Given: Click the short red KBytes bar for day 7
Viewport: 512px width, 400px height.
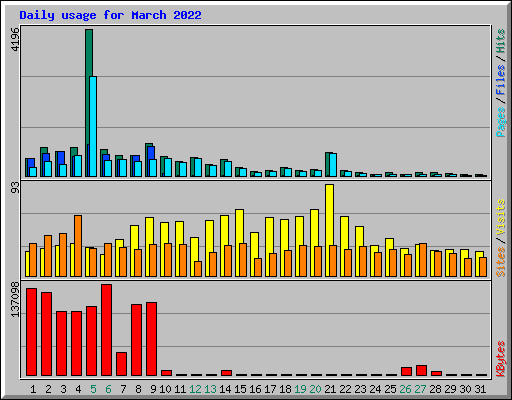Looking at the screenshot, I should click(x=122, y=364).
